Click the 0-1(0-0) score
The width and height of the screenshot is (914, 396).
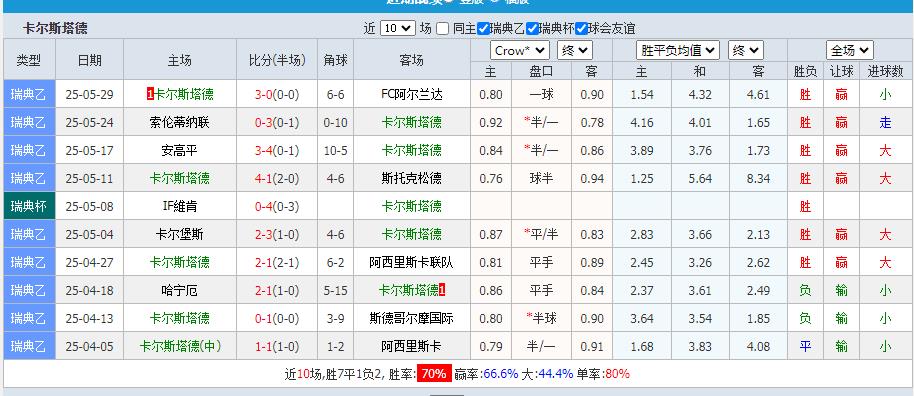277,318
